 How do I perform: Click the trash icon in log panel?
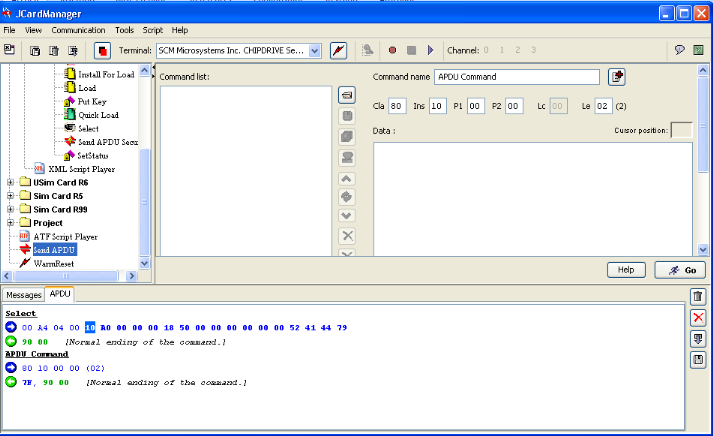point(699,297)
